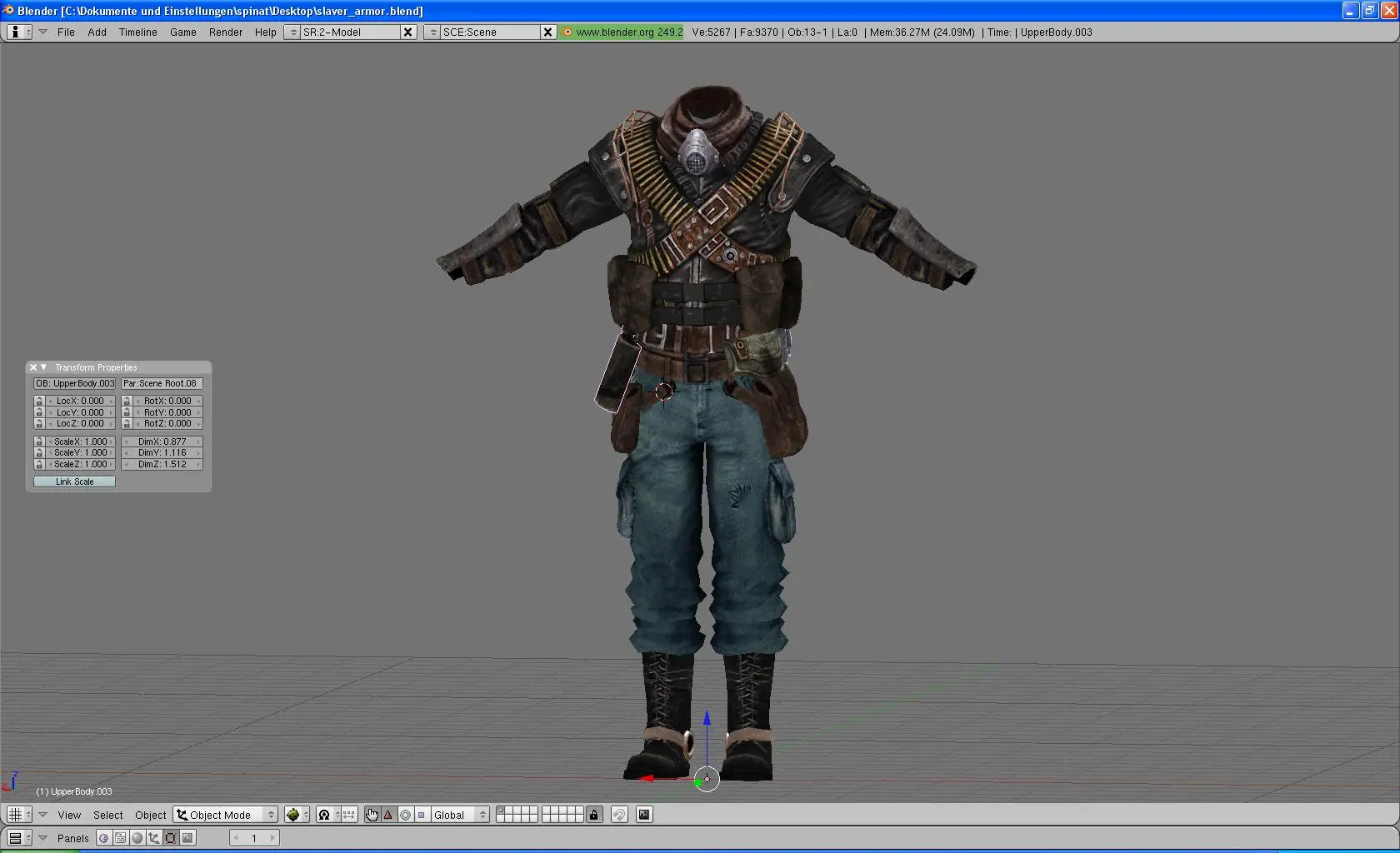The image size is (1400, 853).
Task: Toggle the LocY lock icon
Action: pyautogui.click(x=39, y=412)
